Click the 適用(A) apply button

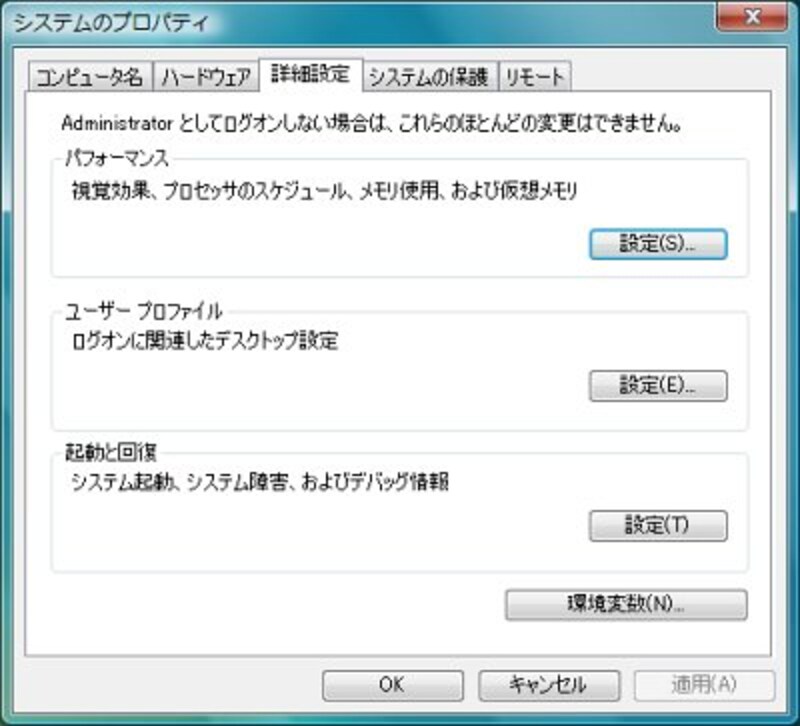pyautogui.click(x=705, y=685)
